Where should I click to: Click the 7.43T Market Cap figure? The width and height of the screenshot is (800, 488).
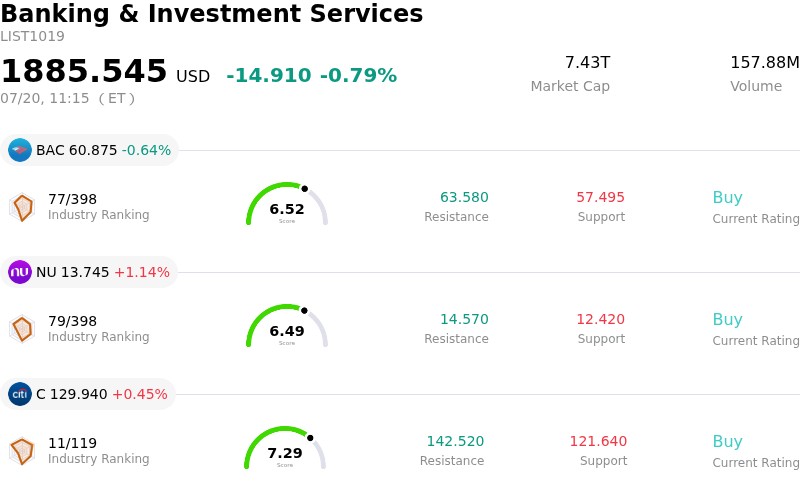click(x=587, y=62)
